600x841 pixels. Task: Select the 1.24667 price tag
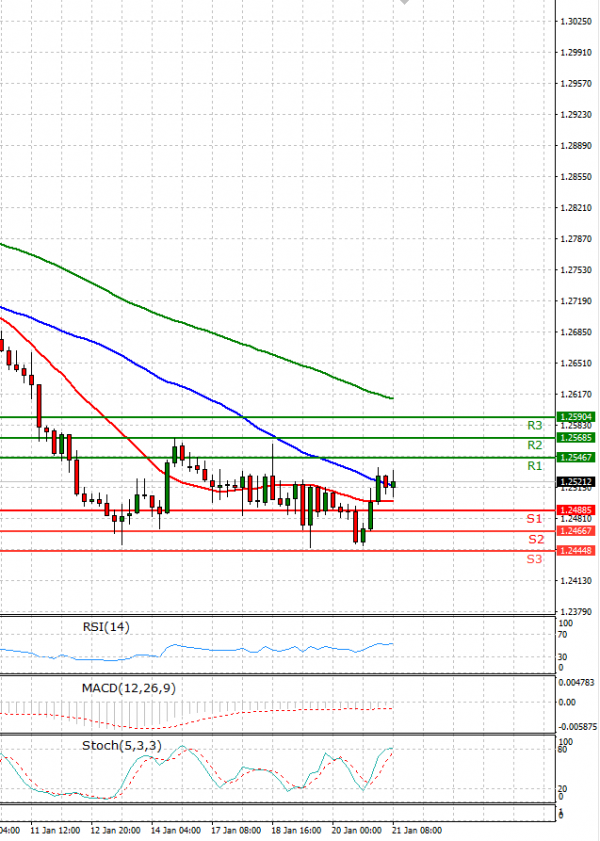pos(576,530)
